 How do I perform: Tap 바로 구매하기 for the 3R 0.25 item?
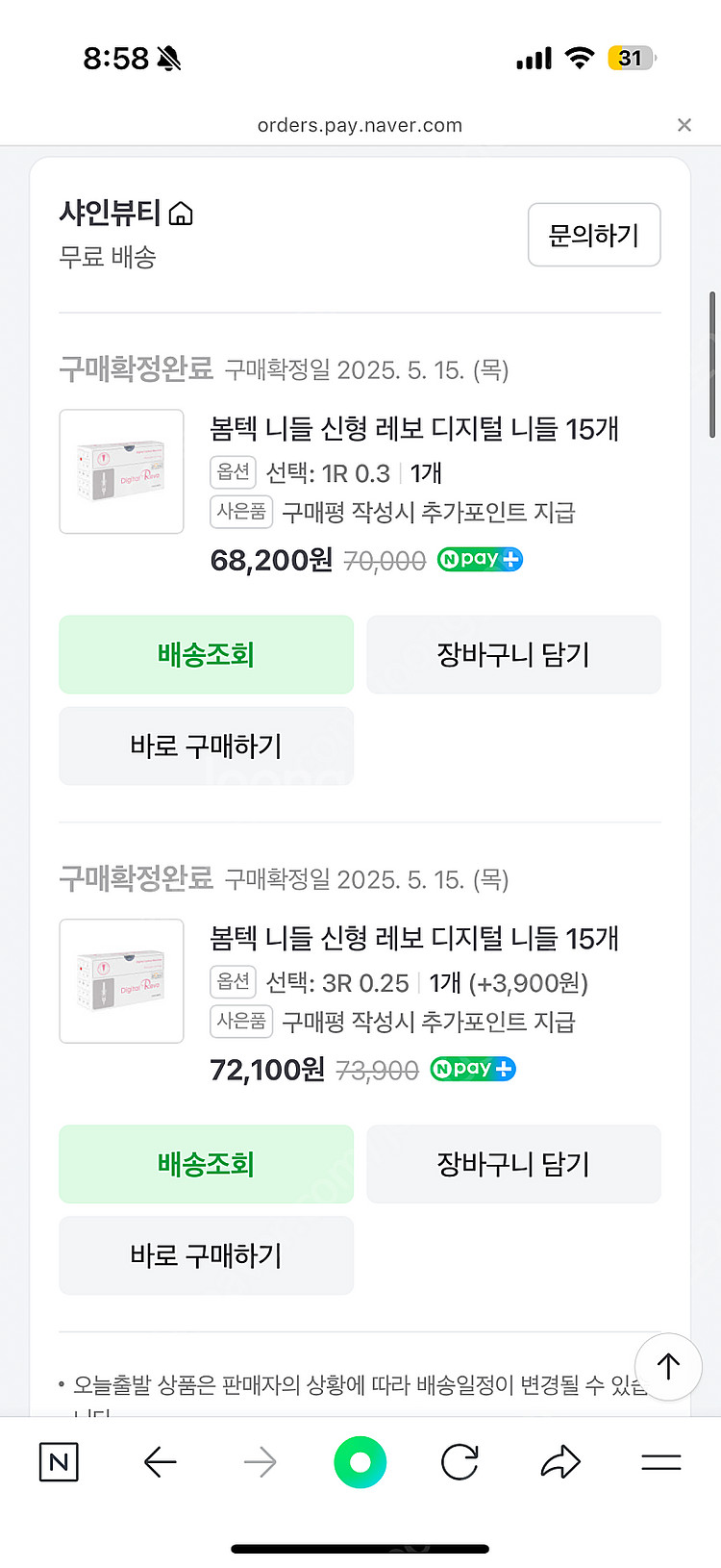pyautogui.click(x=206, y=1256)
